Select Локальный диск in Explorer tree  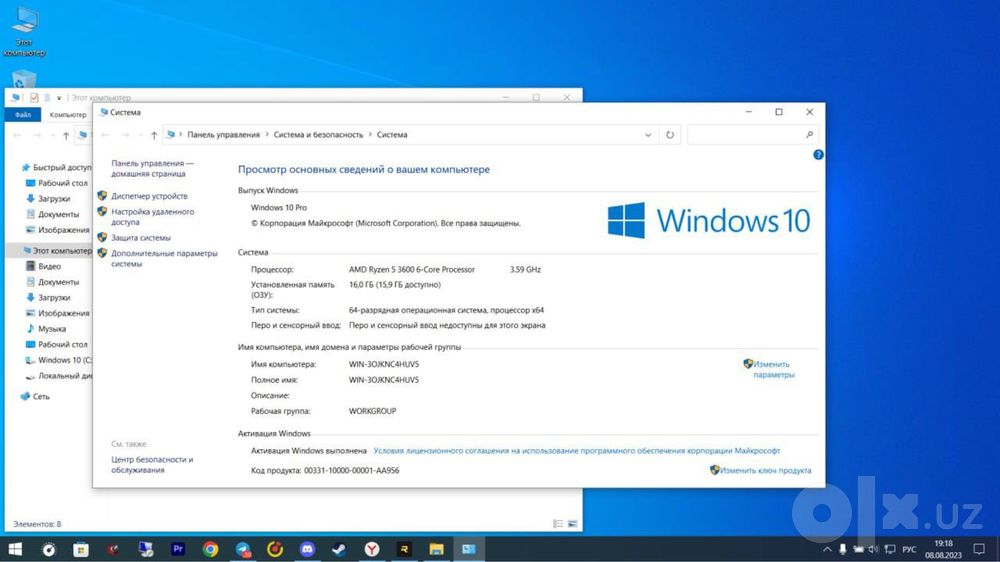[x=65, y=376]
